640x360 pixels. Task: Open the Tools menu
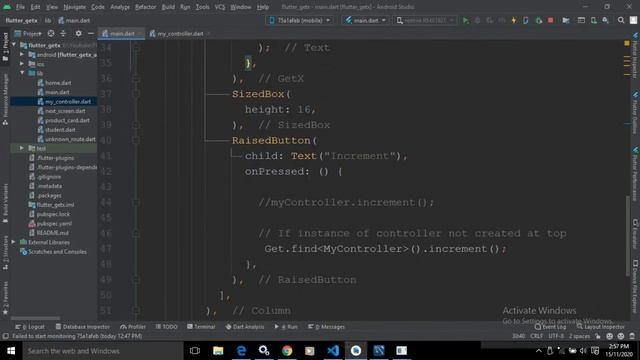coord(202,7)
